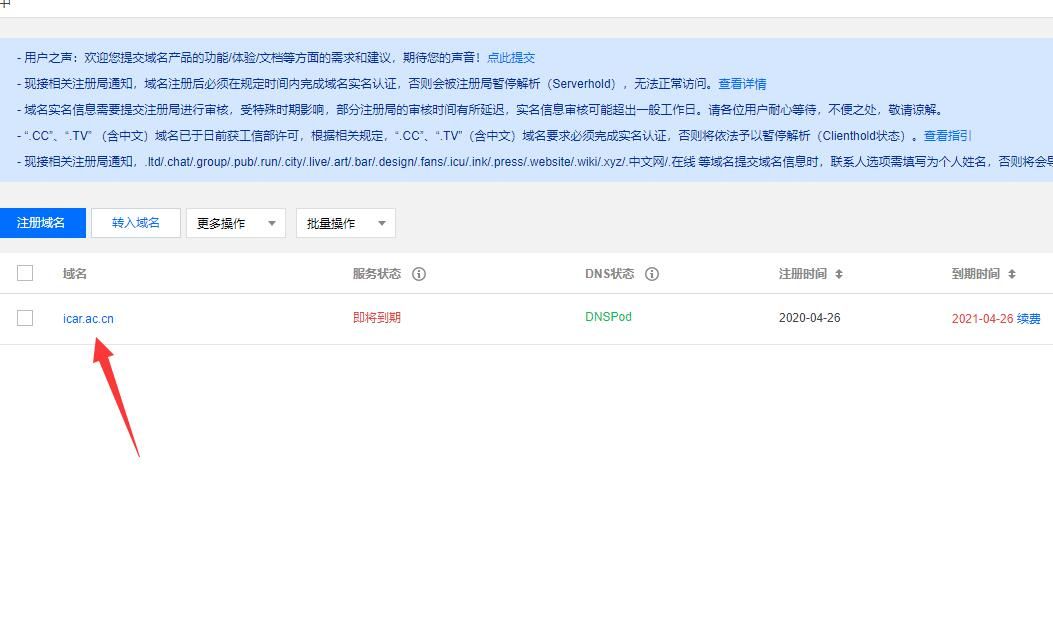
Task: Open the green DNSPod link
Action: coord(608,317)
